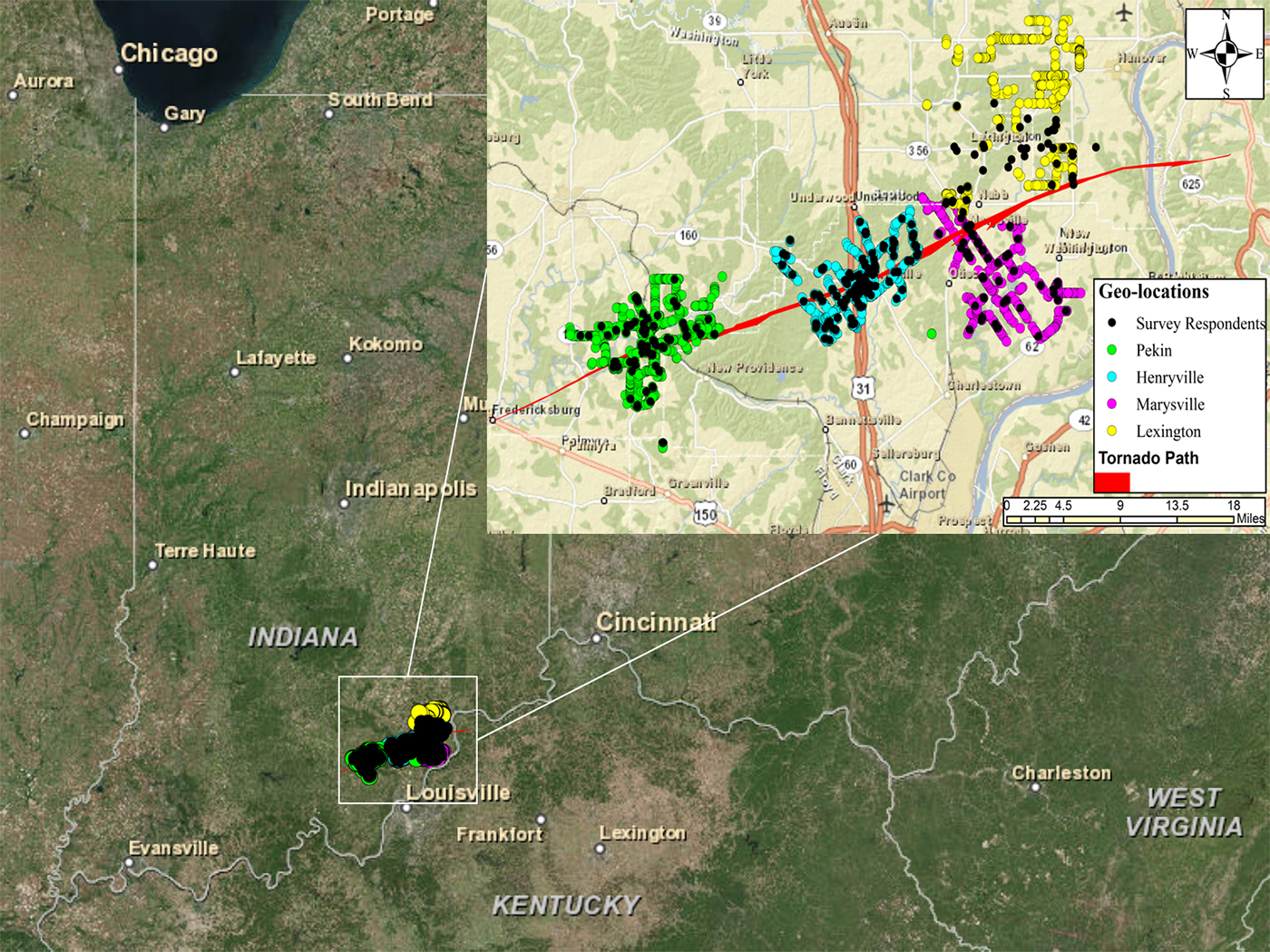Image resolution: width=1270 pixels, height=952 pixels.
Task: Click the Fredericksburg town marker
Action: tap(493, 420)
